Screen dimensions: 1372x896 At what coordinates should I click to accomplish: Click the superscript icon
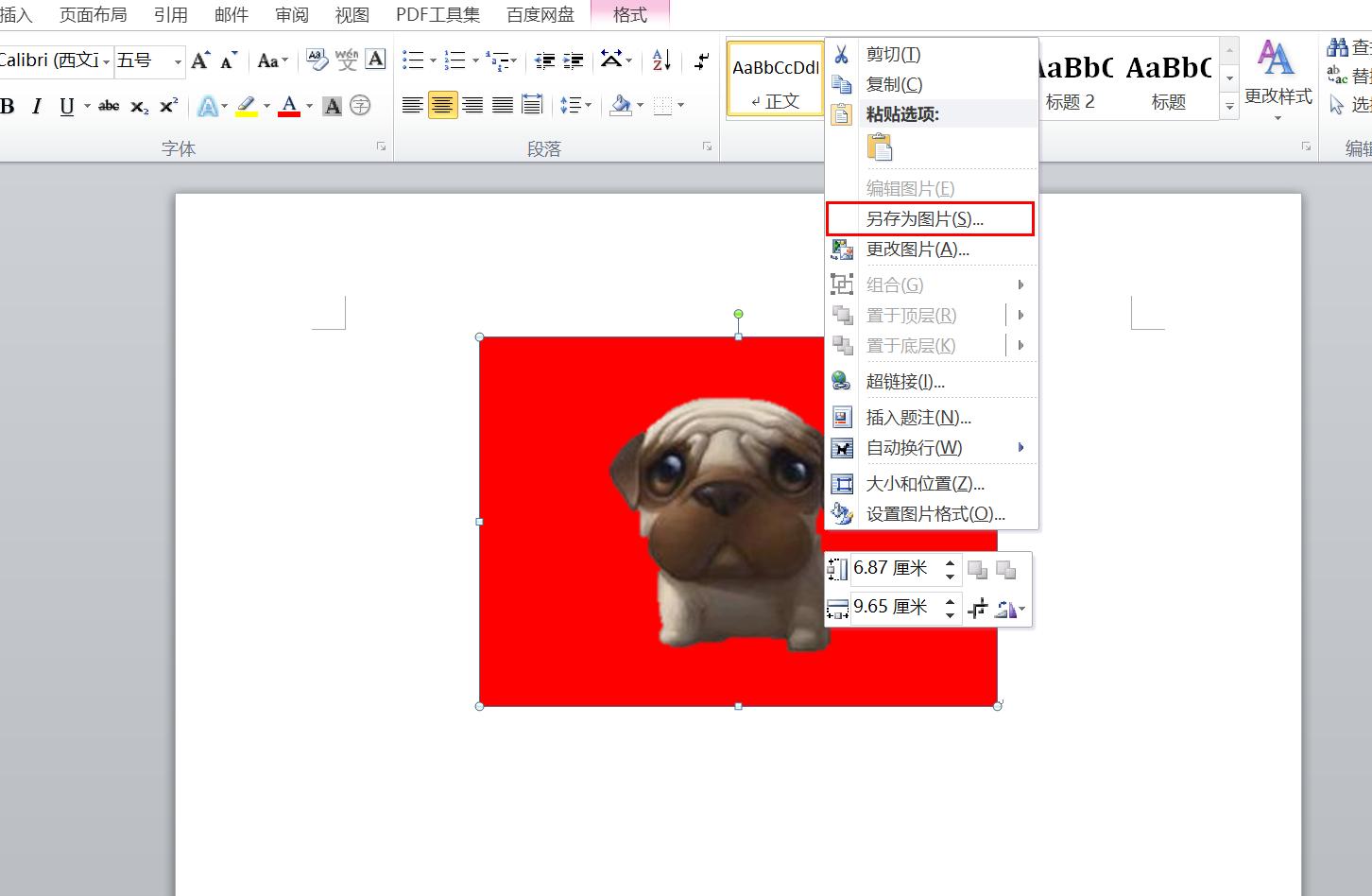pyautogui.click(x=166, y=107)
